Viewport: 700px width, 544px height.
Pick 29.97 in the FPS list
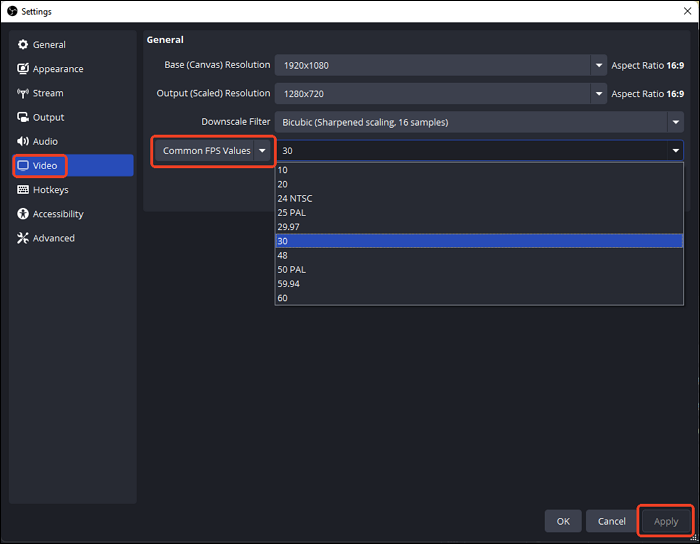click(289, 226)
